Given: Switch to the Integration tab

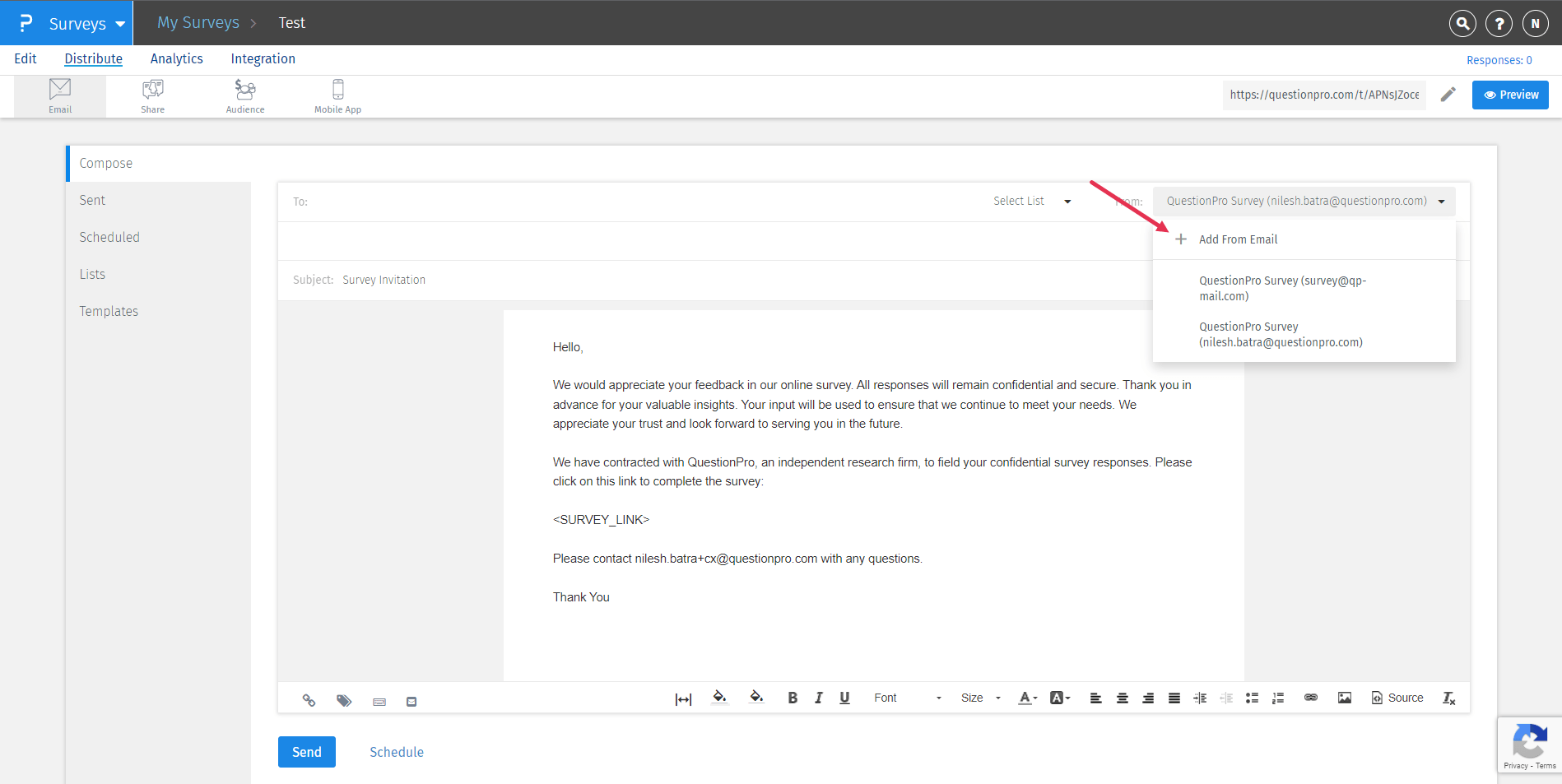Looking at the screenshot, I should [x=263, y=58].
